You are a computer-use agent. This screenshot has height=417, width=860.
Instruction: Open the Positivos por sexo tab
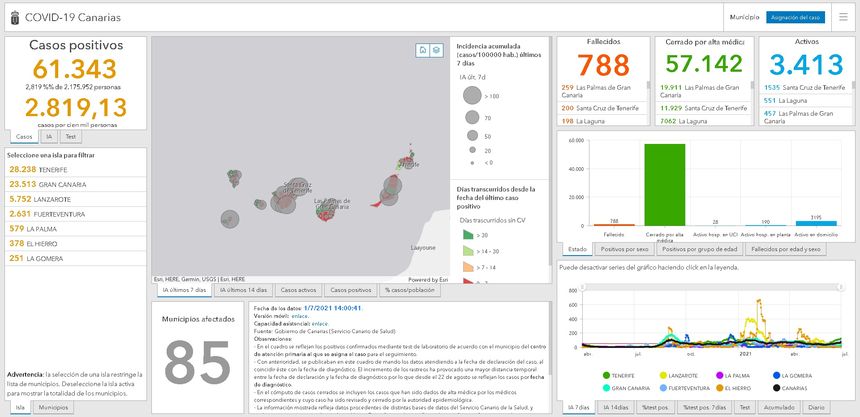(x=625, y=249)
